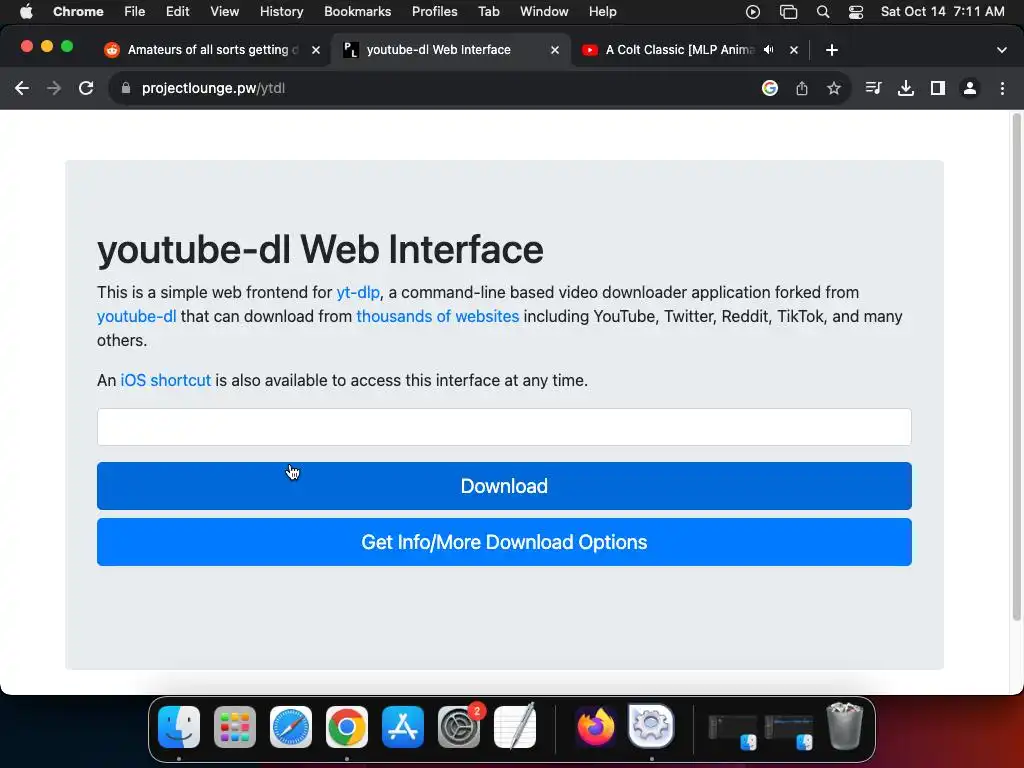The image size is (1024, 768).
Task: Mute audio on A Colt Classic tab
Action: click(769, 50)
